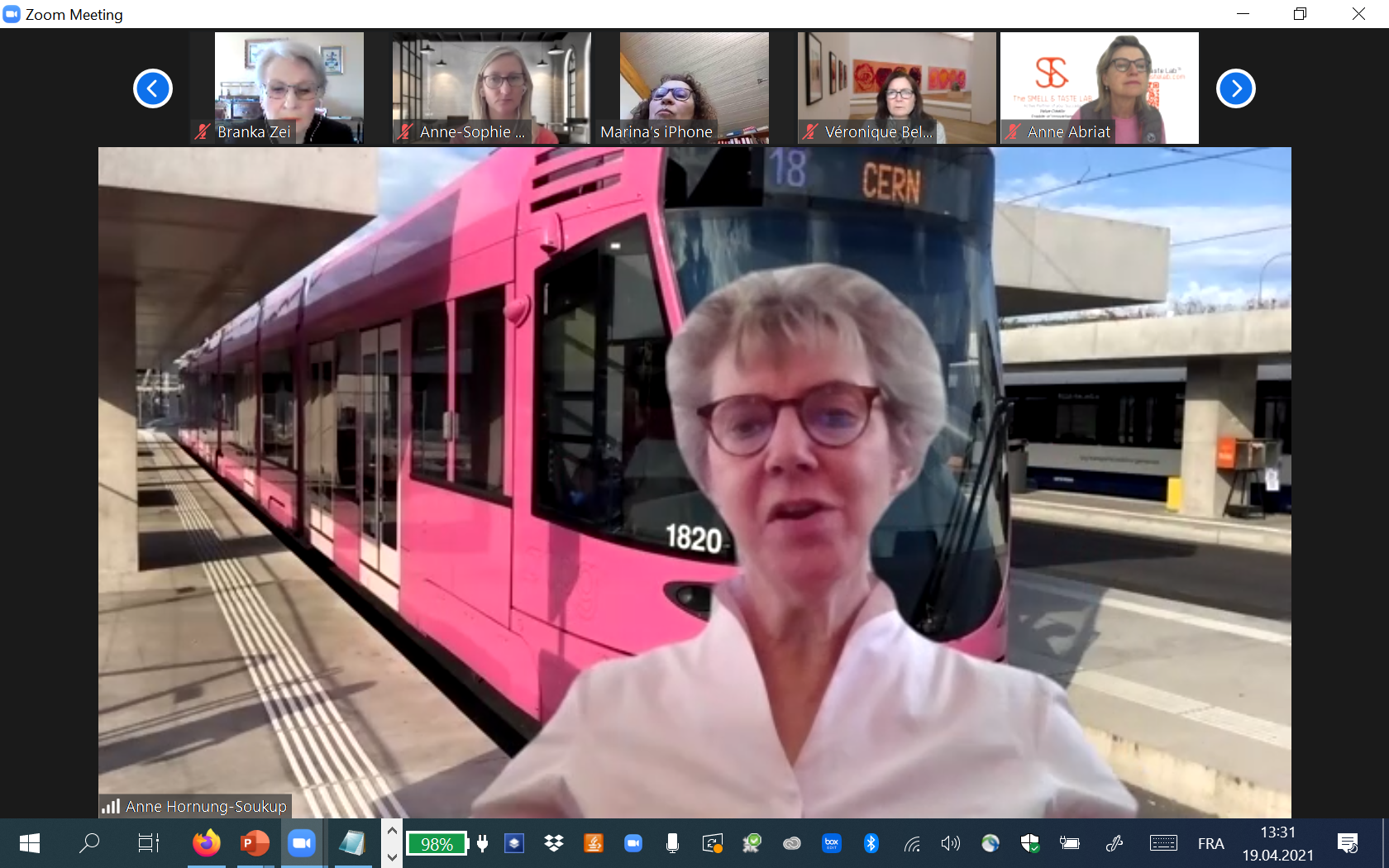
Task: Open the volume speaker control
Action: [x=951, y=843]
